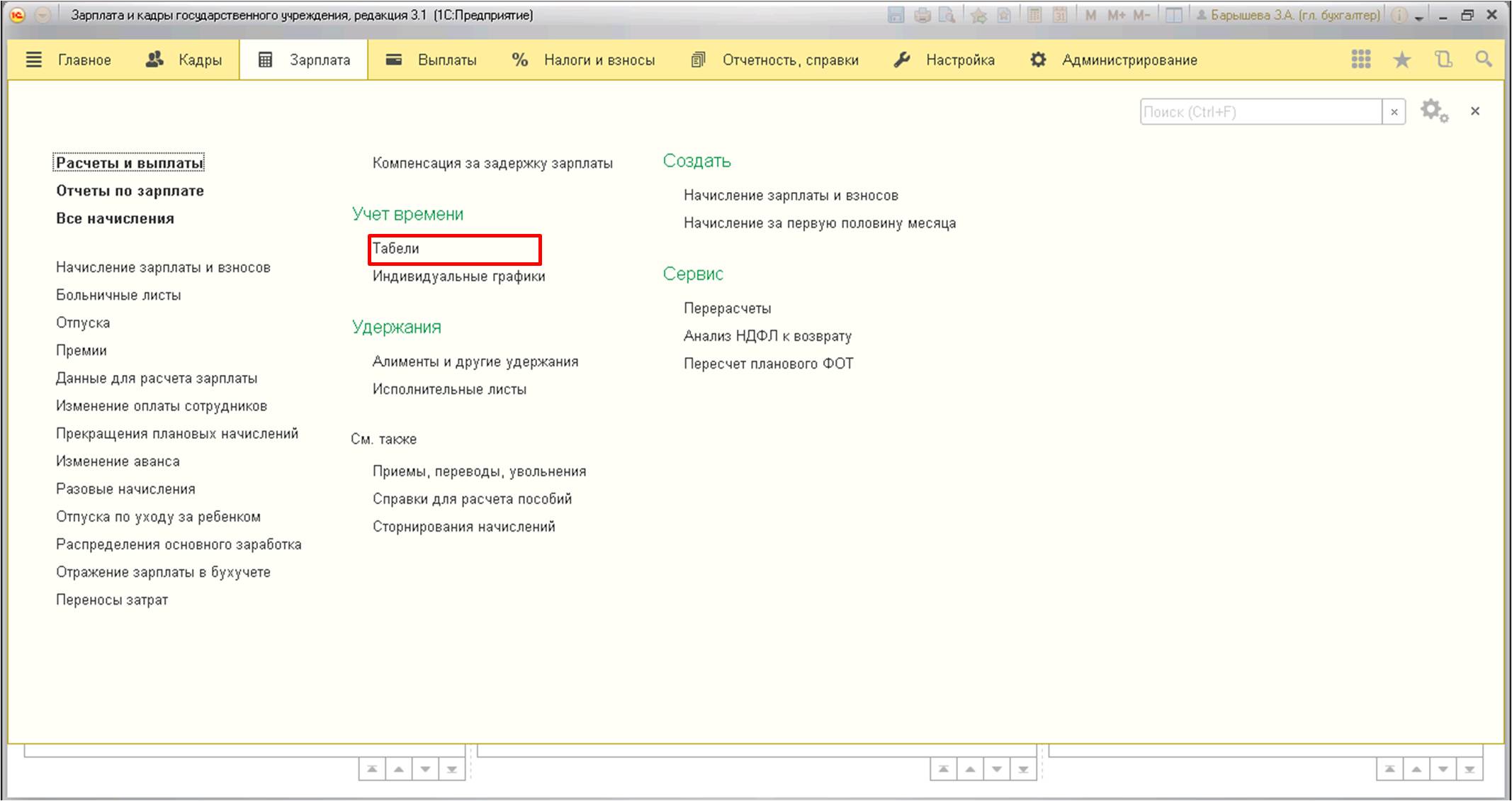Expand dropdown arrow next to info icon
Screen dimensions: 1512x801
pos(1418,17)
